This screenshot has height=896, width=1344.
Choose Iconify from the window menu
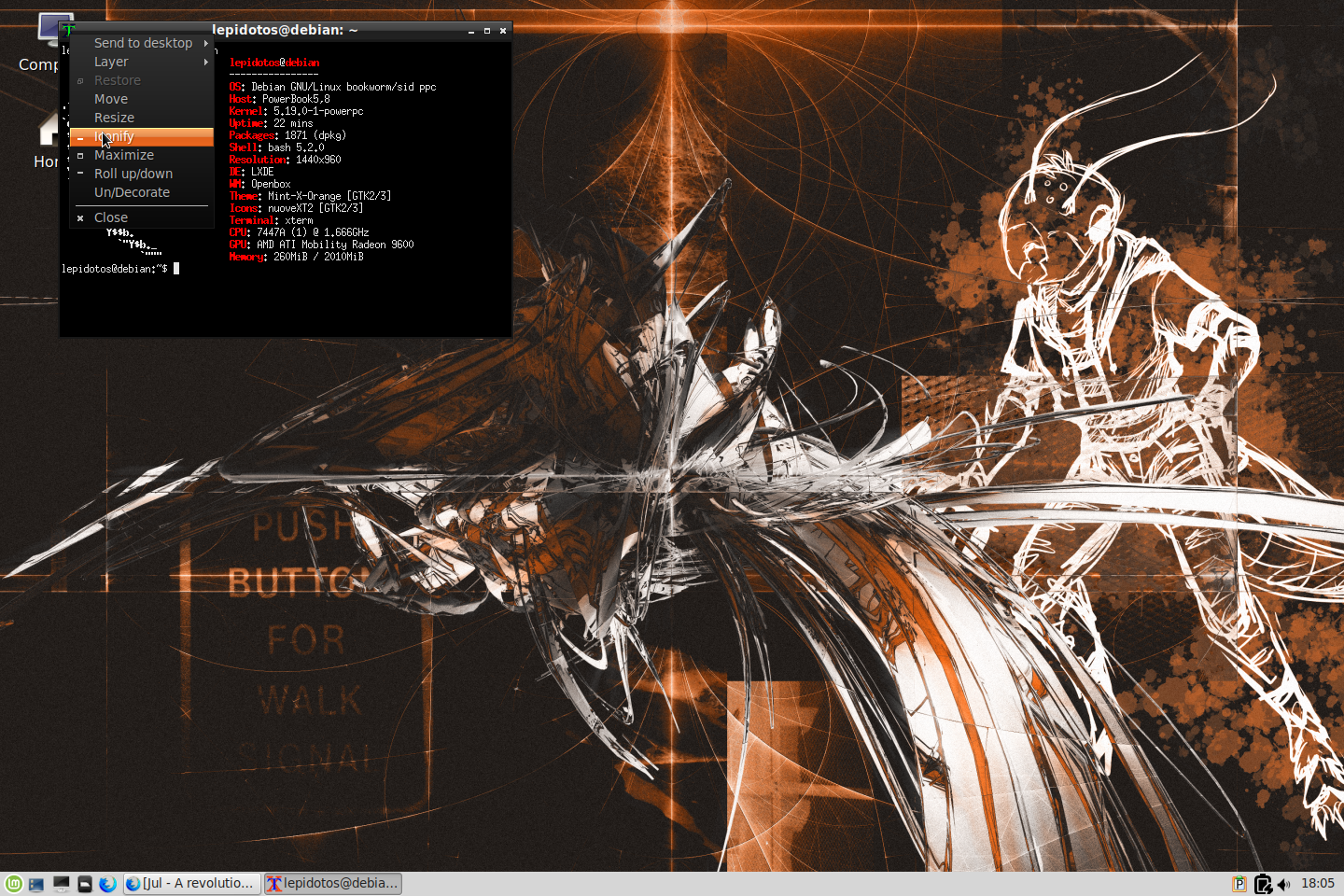point(142,137)
